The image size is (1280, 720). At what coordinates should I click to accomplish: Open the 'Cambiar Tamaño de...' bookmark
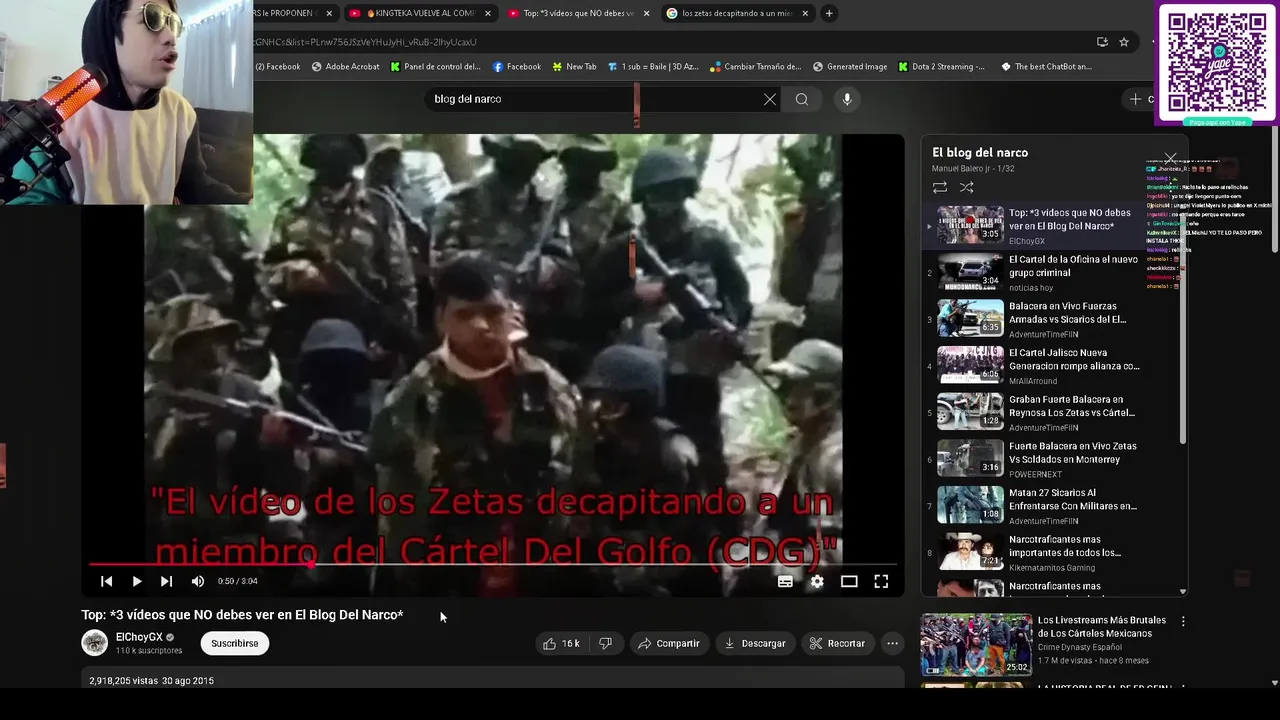tap(755, 67)
